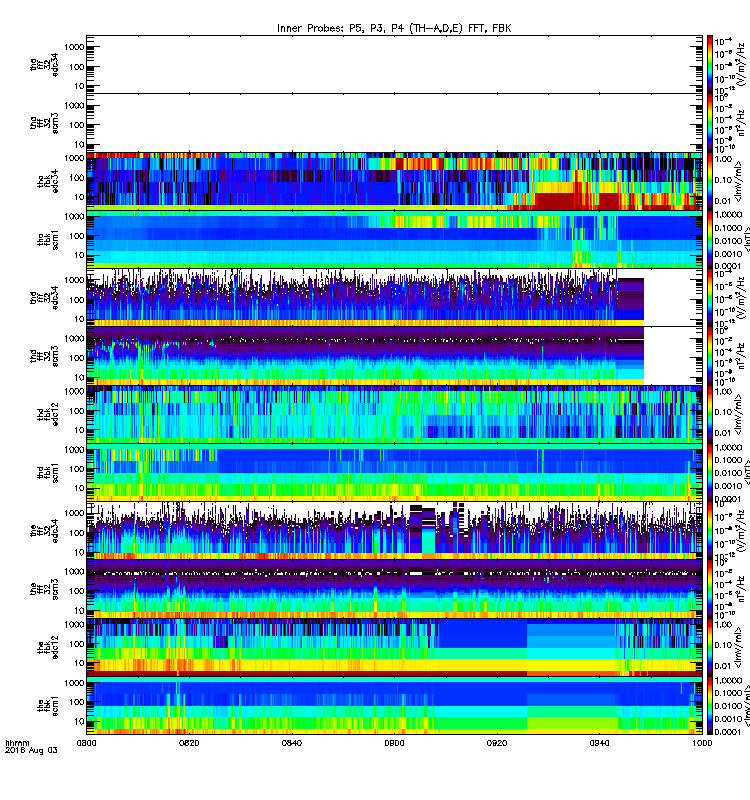Screen dimensions: 750x800
Task: Click the 1000 frequency tick of tha fff edc34
Action: tap(74, 47)
